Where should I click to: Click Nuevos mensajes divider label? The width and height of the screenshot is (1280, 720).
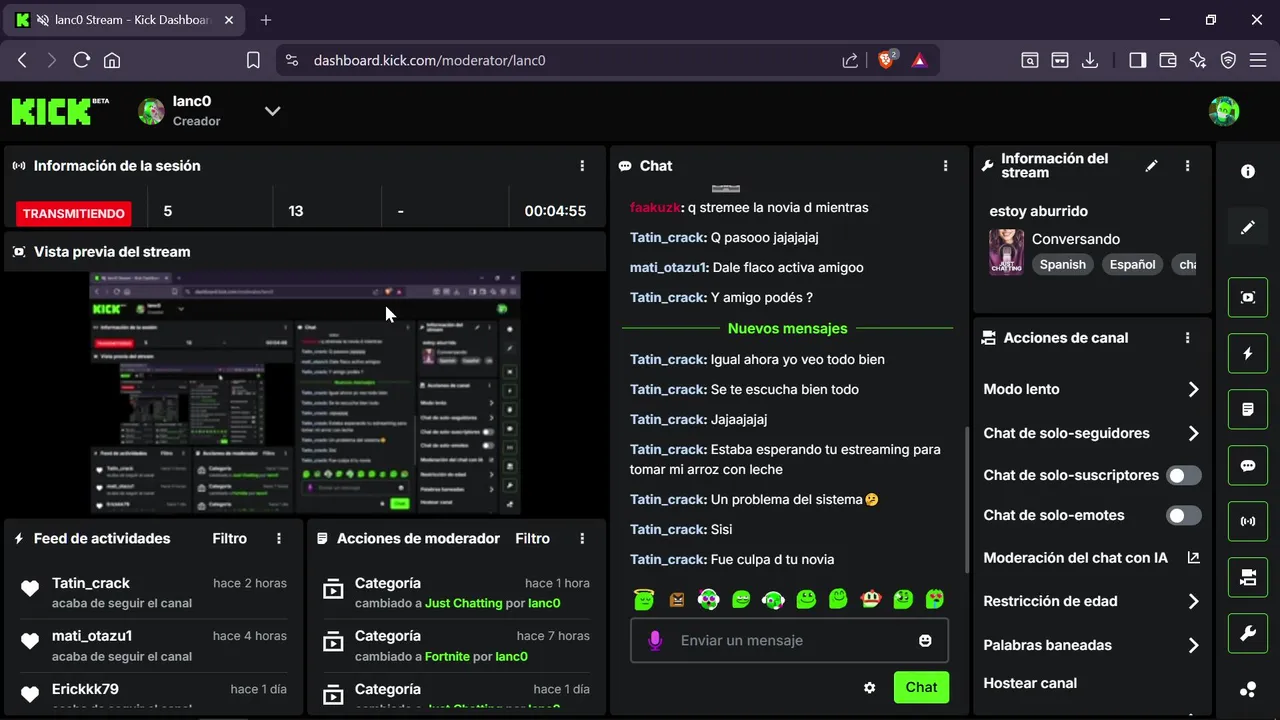[788, 328]
